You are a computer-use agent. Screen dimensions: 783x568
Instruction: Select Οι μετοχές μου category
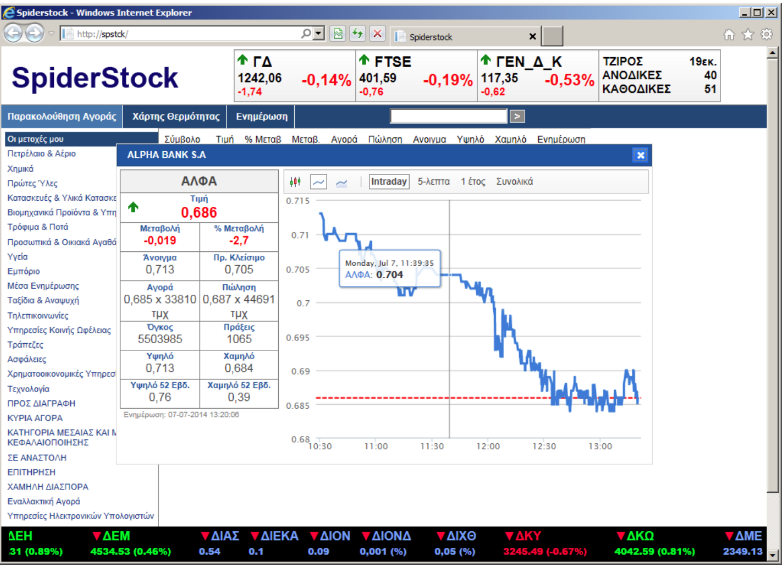(81, 139)
